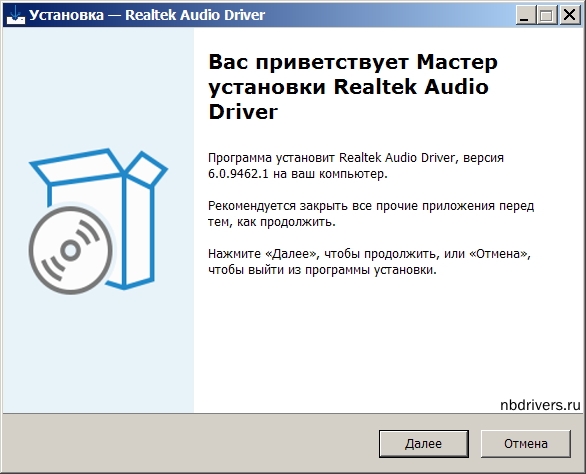Click the heading "Вас приветствует Мастер установки"
Viewport: 586px width, 474px height.
[x=353, y=74]
